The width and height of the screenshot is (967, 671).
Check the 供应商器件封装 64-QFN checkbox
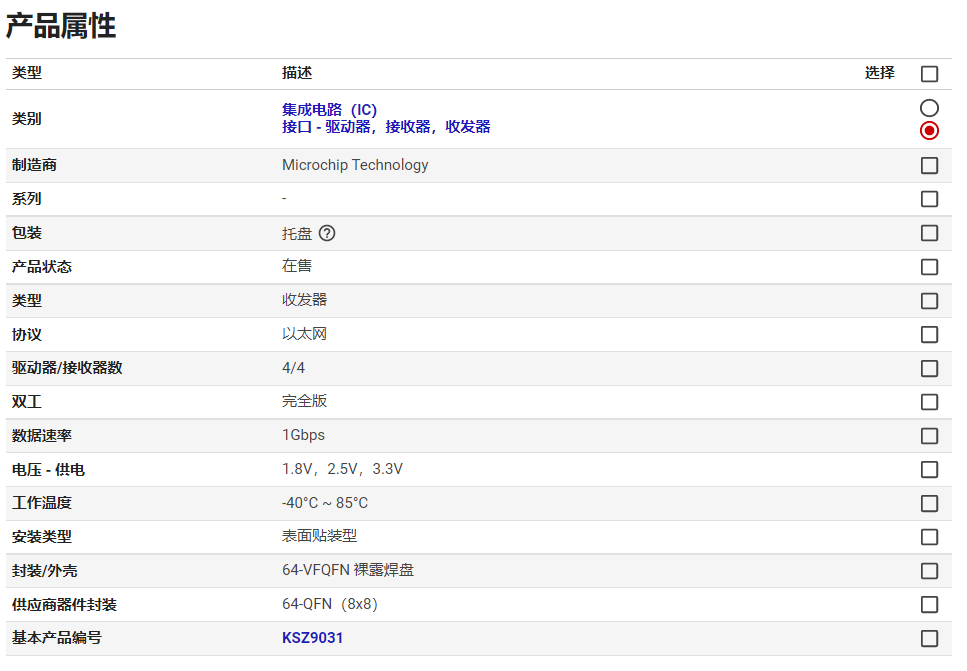pos(929,604)
